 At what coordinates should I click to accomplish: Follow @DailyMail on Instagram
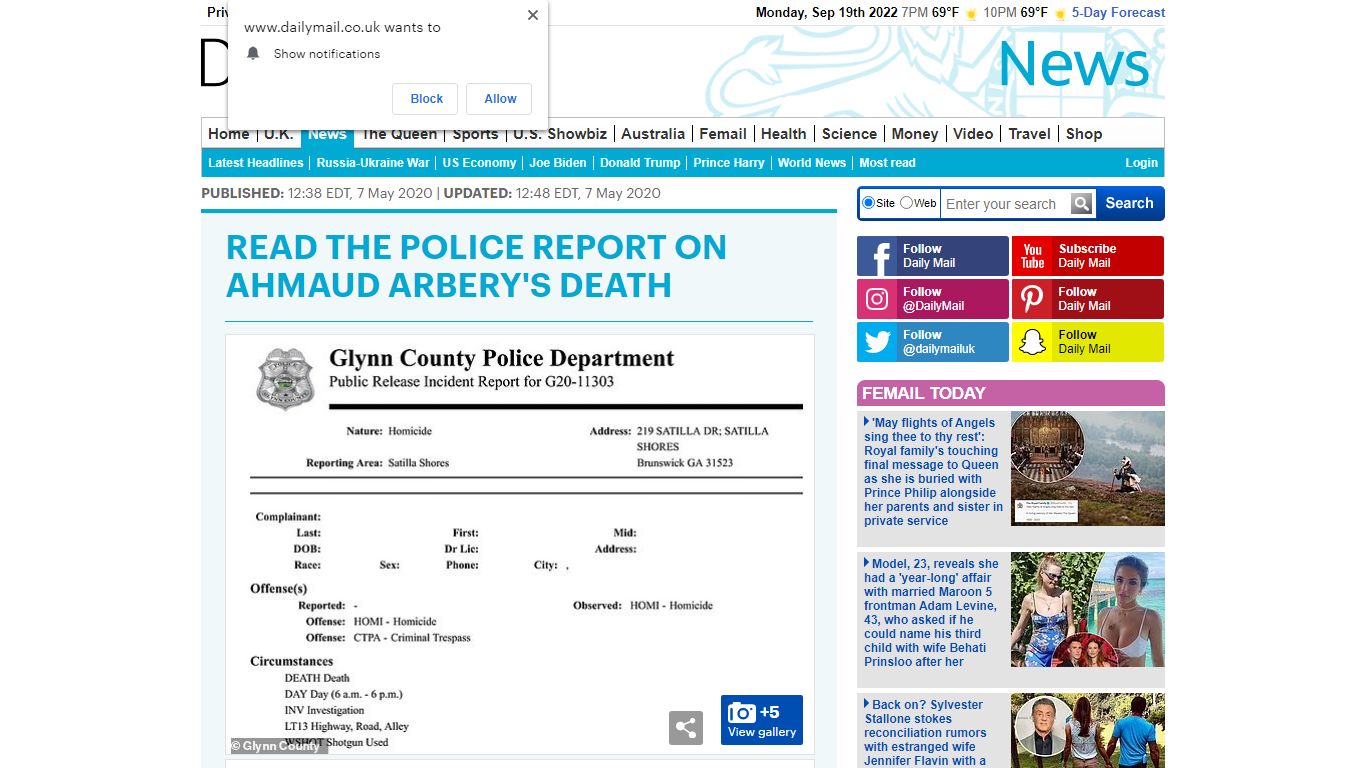click(933, 299)
